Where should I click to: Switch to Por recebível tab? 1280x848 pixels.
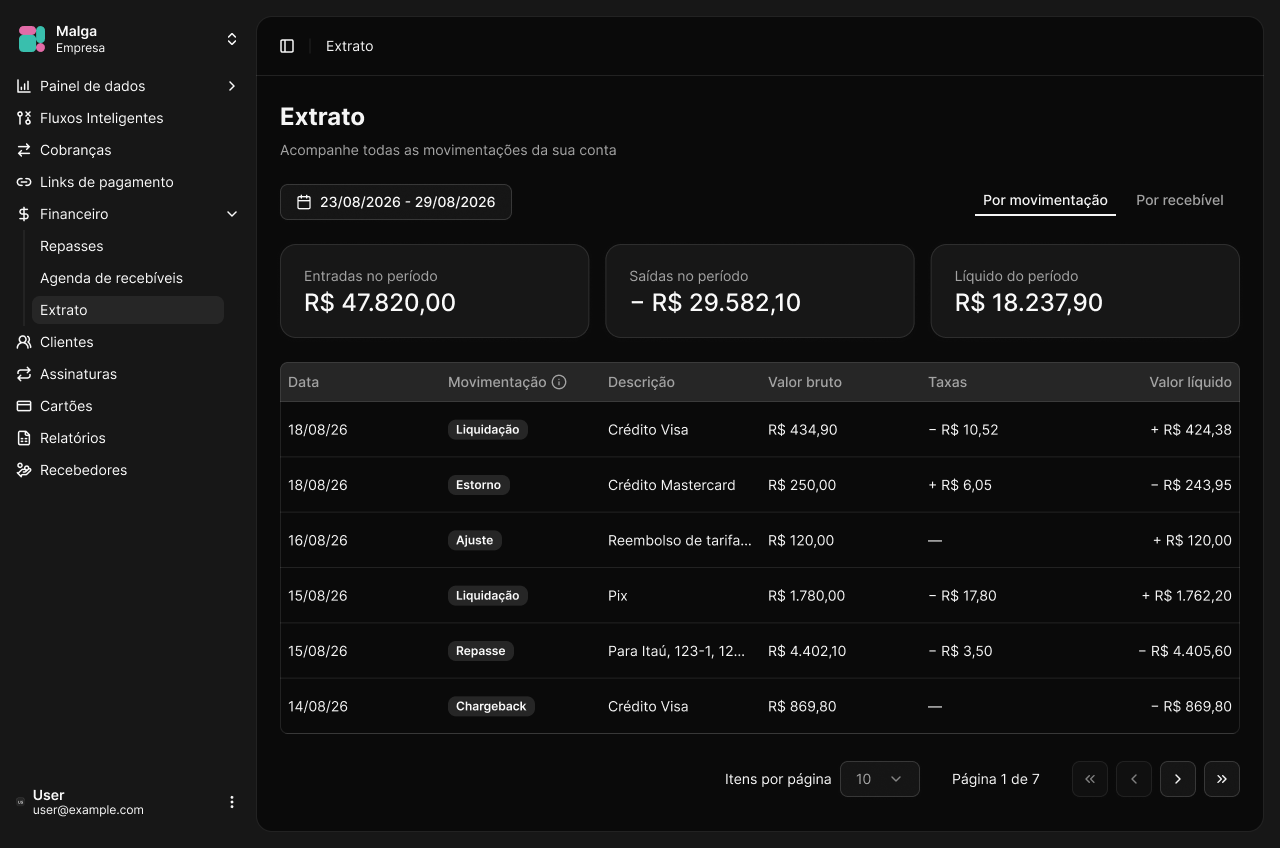click(1180, 200)
